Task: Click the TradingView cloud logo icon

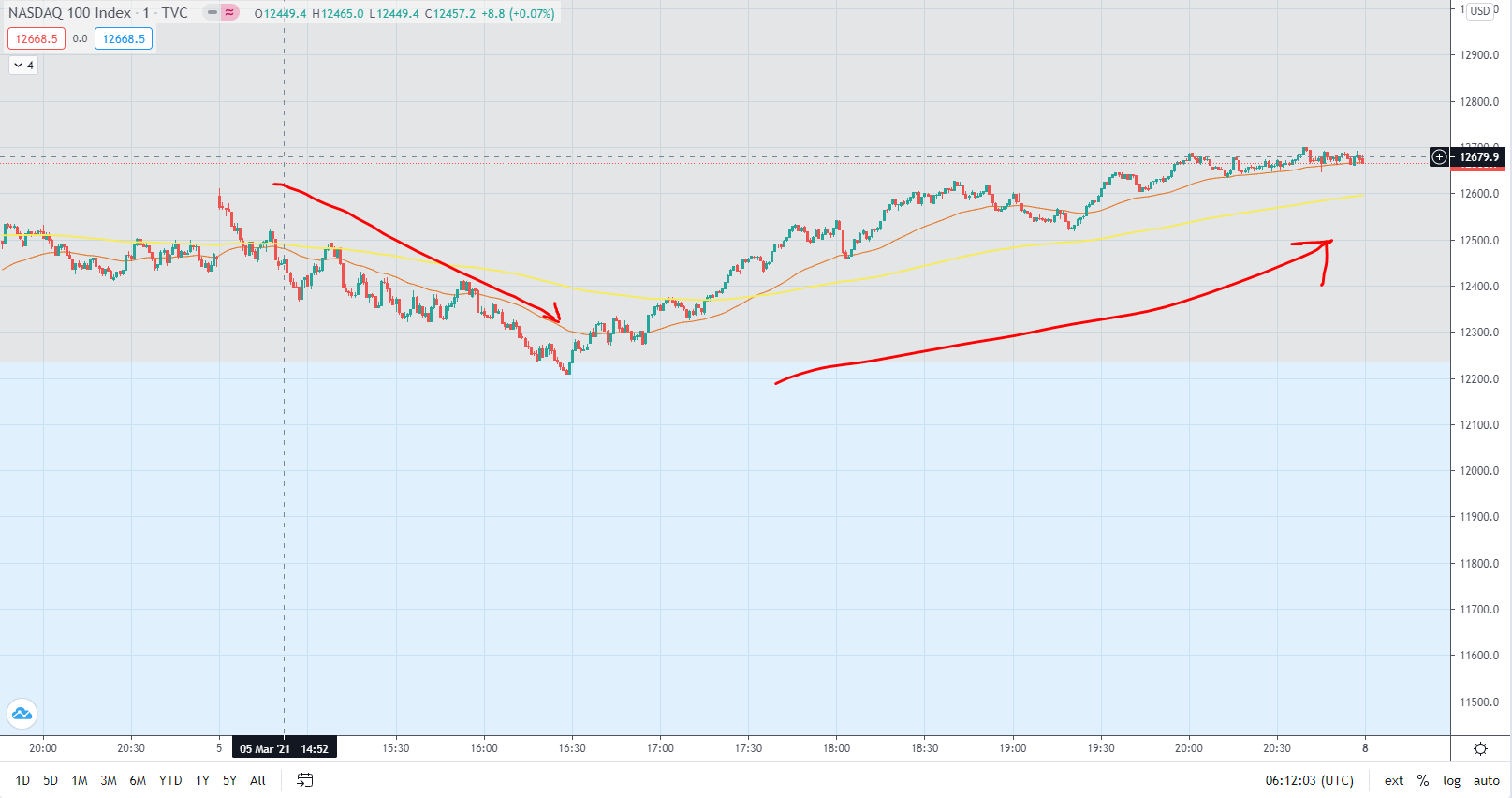Action: (22, 715)
